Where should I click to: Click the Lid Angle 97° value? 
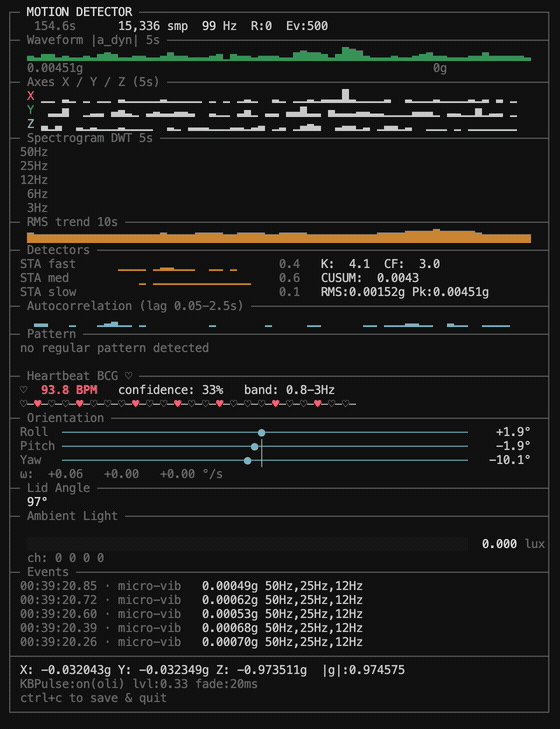[x=38, y=502]
